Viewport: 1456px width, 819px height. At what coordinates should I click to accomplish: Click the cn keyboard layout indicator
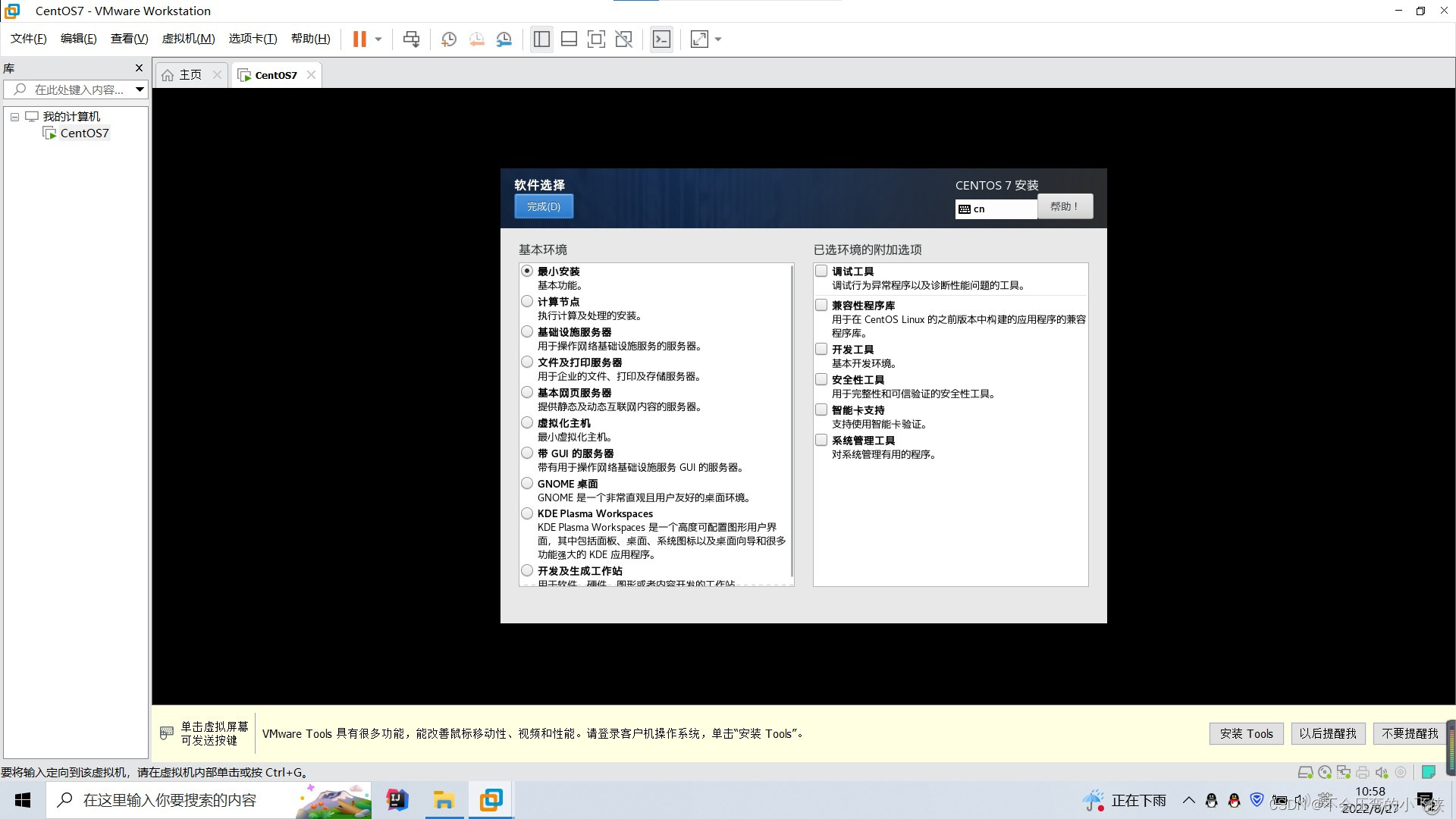pyautogui.click(x=996, y=209)
